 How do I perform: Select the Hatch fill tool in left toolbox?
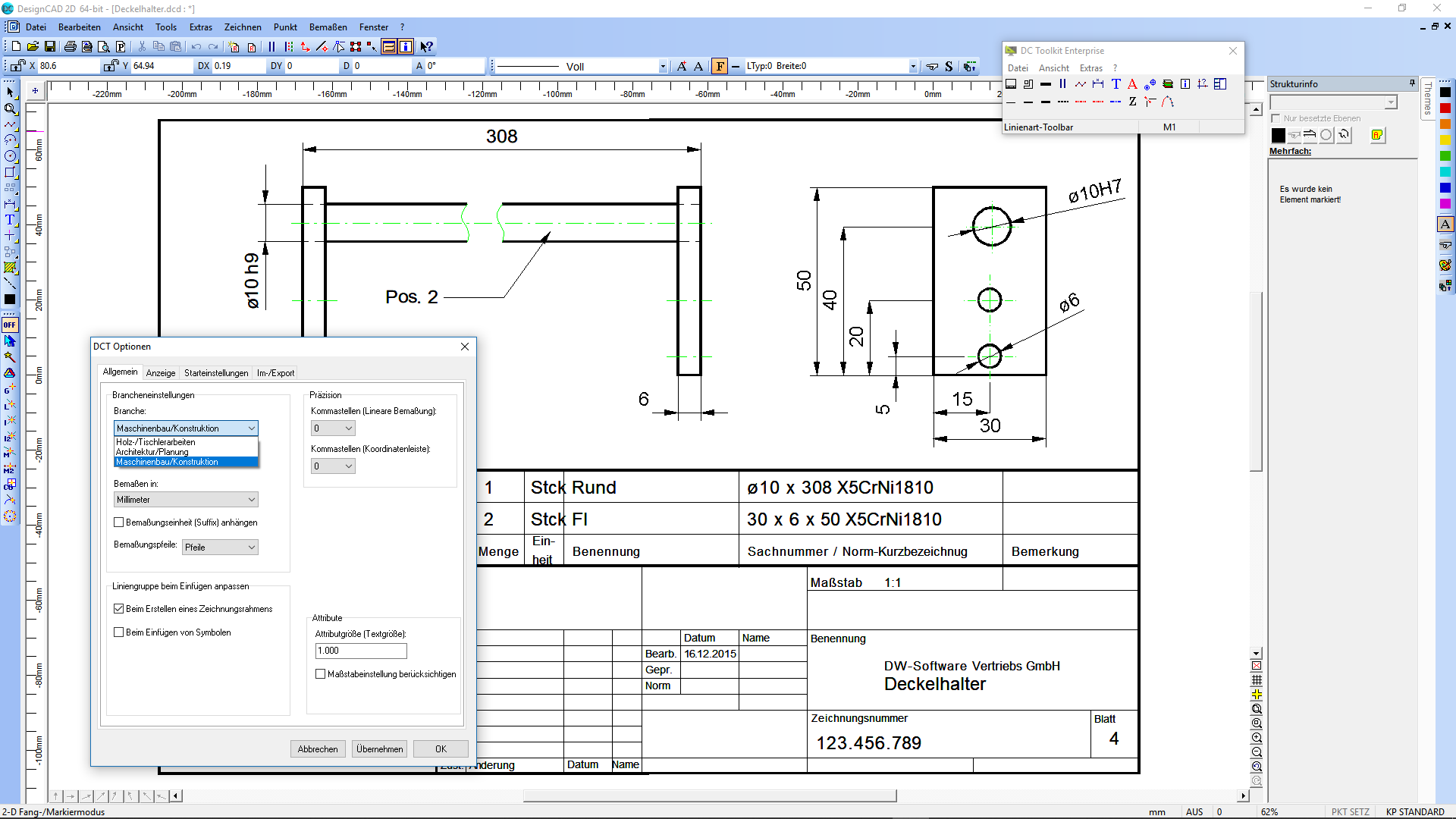(10, 268)
